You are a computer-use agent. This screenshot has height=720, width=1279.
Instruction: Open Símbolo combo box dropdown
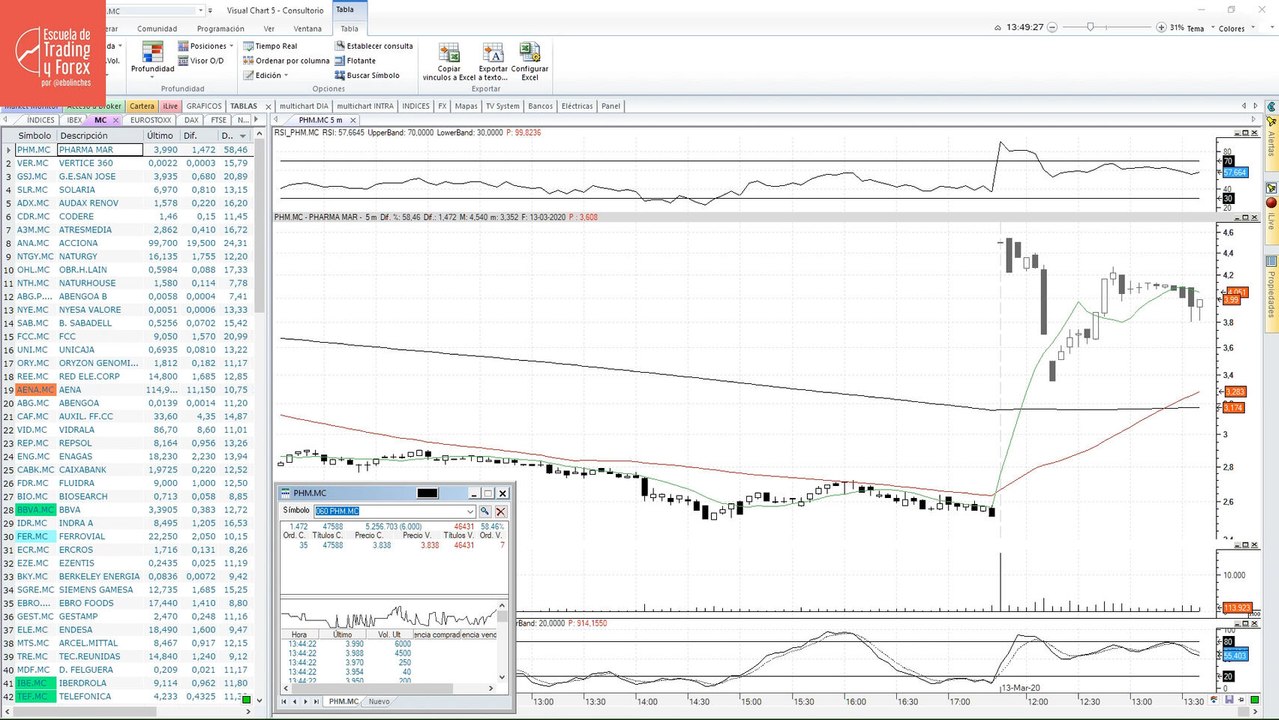click(x=470, y=511)
